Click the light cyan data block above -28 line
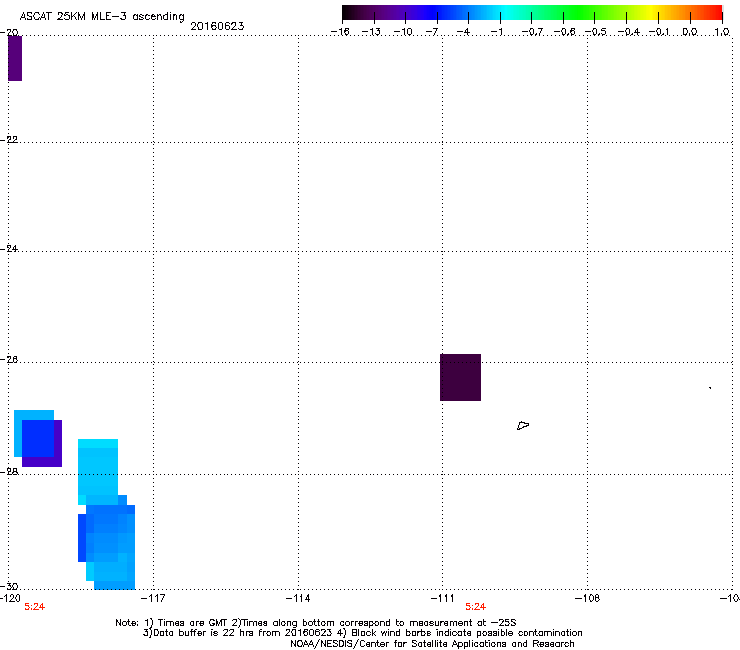Viewport: 740px width, 650px height. point(98,467)
